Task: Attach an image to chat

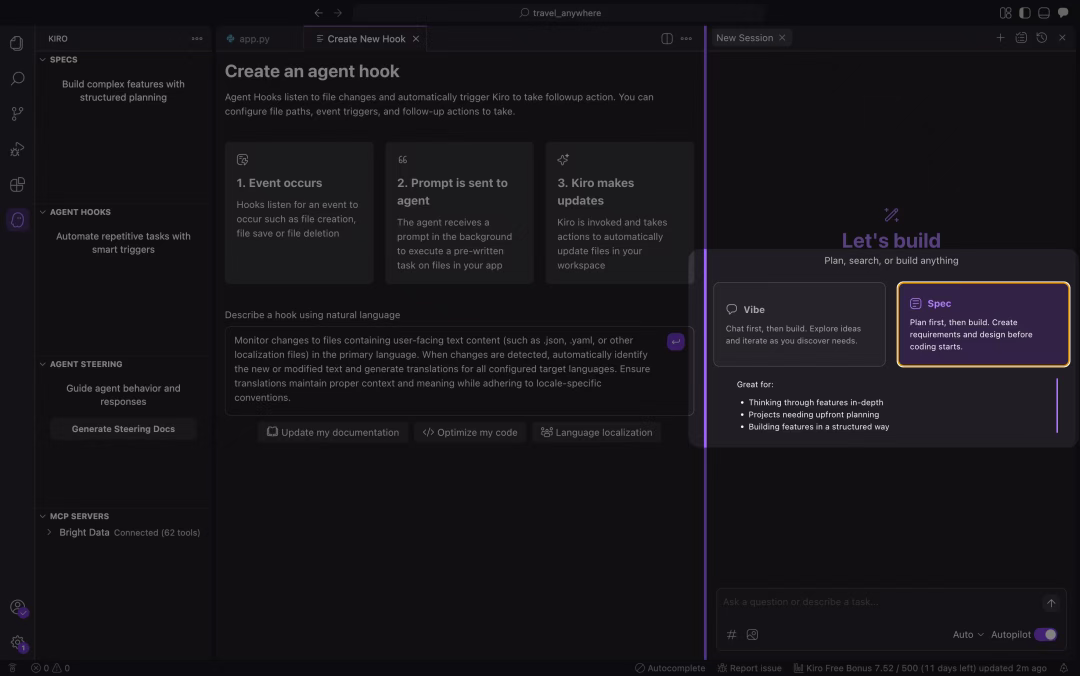Action: point(752,635)
